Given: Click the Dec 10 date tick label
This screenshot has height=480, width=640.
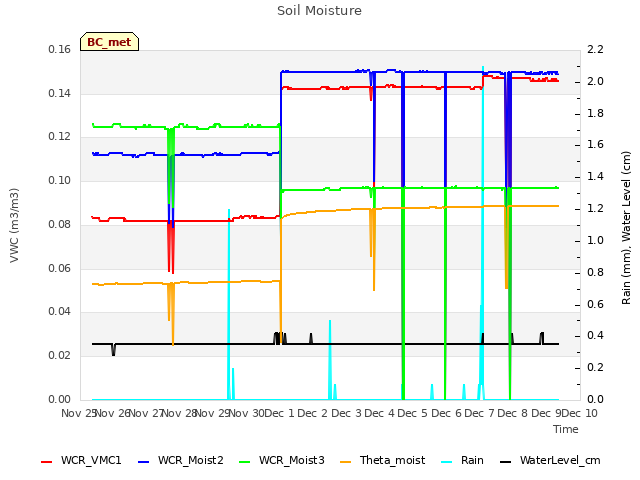Looking at the screenshot, I should [x=580, y=413].
